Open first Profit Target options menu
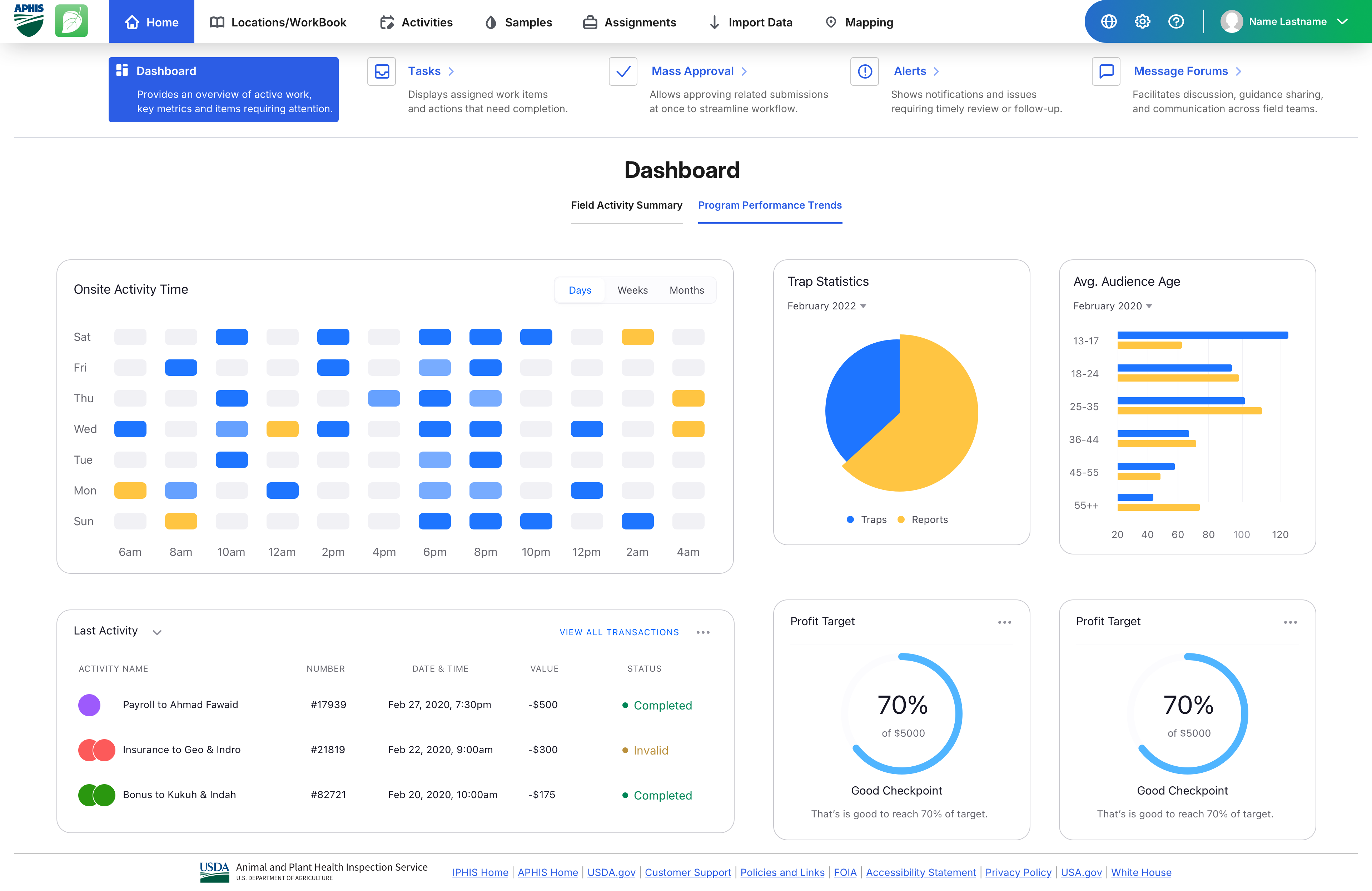This screenshot has height=891, width=1372. click(1004, 622)
